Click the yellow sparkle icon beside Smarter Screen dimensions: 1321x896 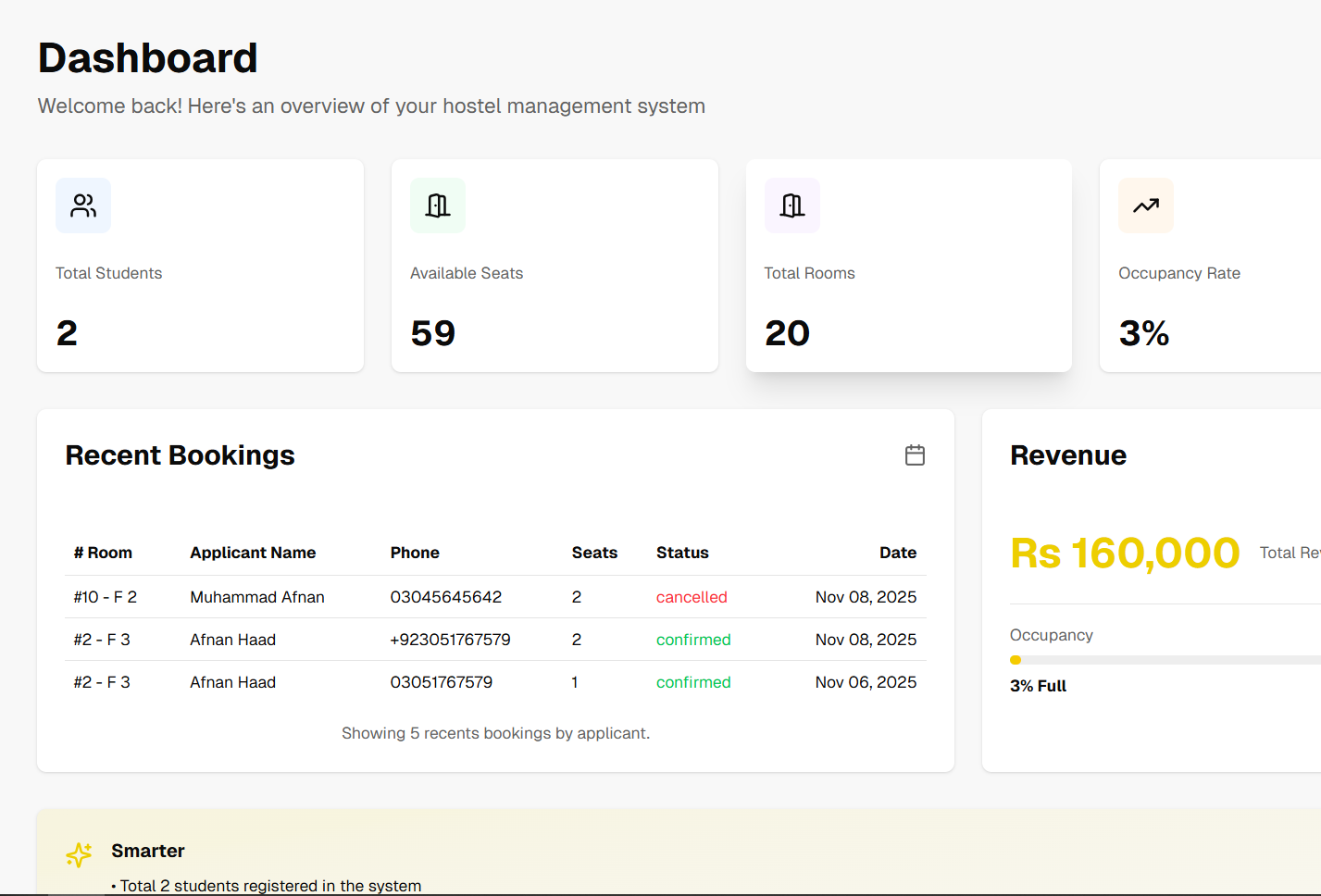(79, 854)
